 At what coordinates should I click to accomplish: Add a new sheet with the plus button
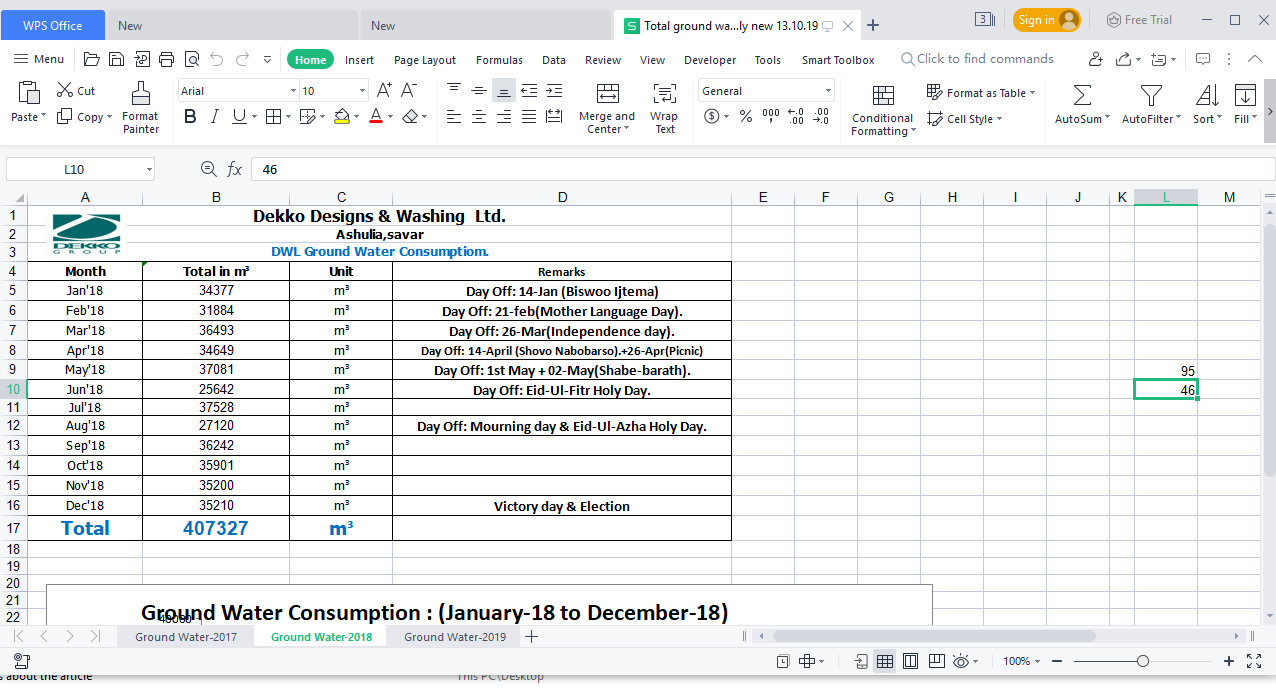click(532, 637)
